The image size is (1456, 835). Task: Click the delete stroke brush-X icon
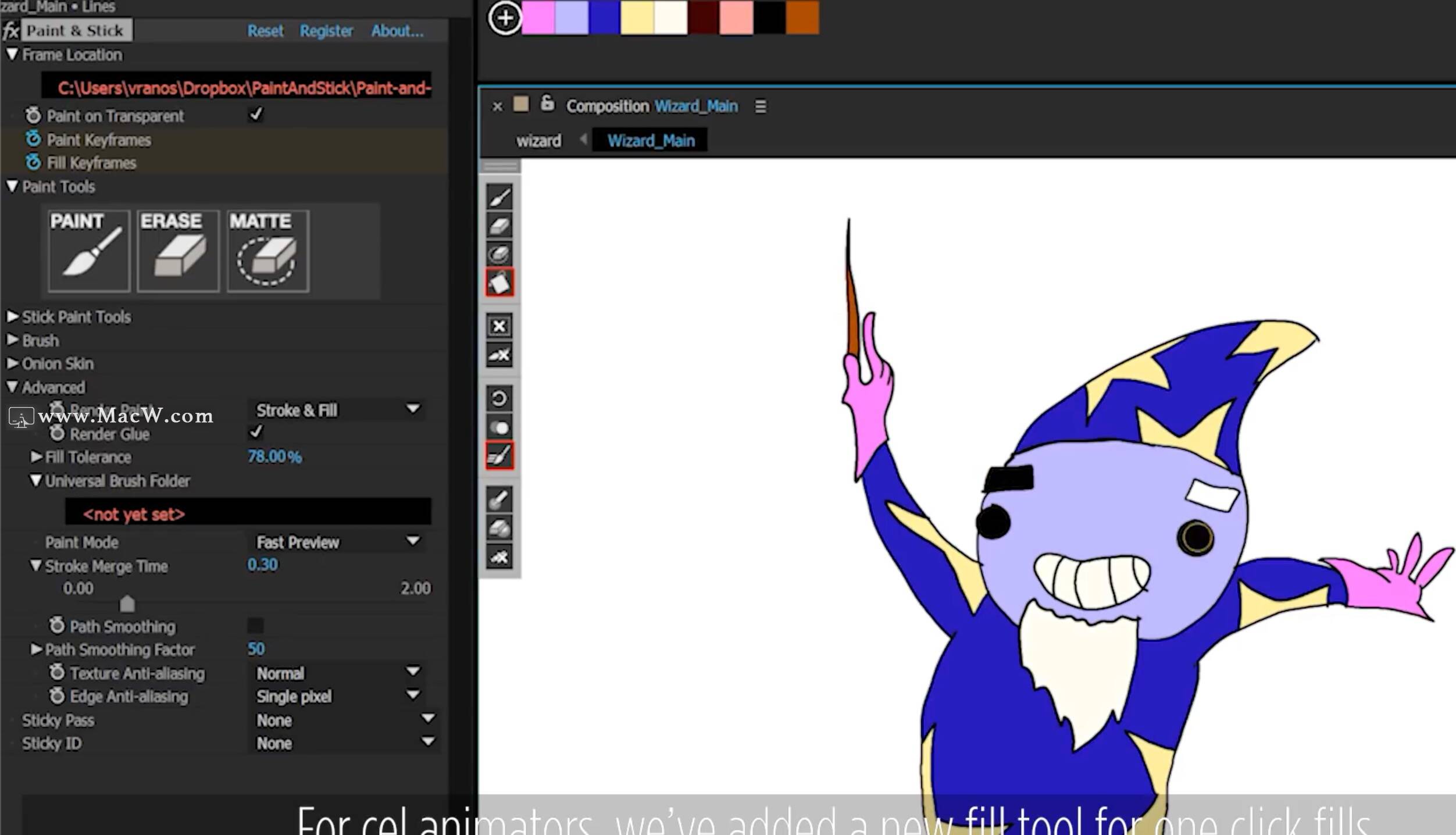(x=500, y=356)
